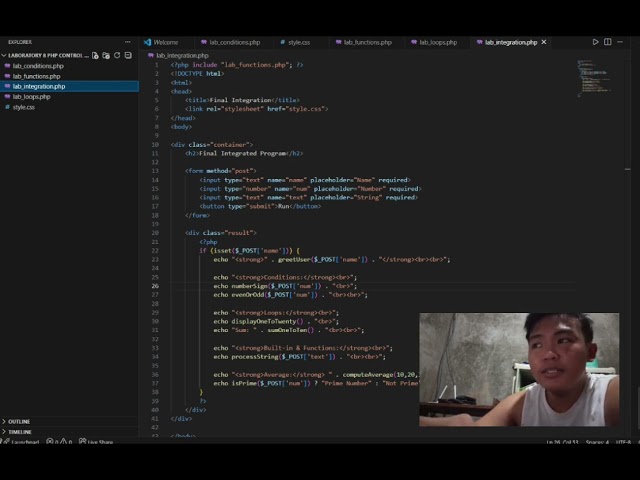This screenshot has width=640, height=480.
Task: Click the Live Share status bar button
Action: tap(98, 441)
